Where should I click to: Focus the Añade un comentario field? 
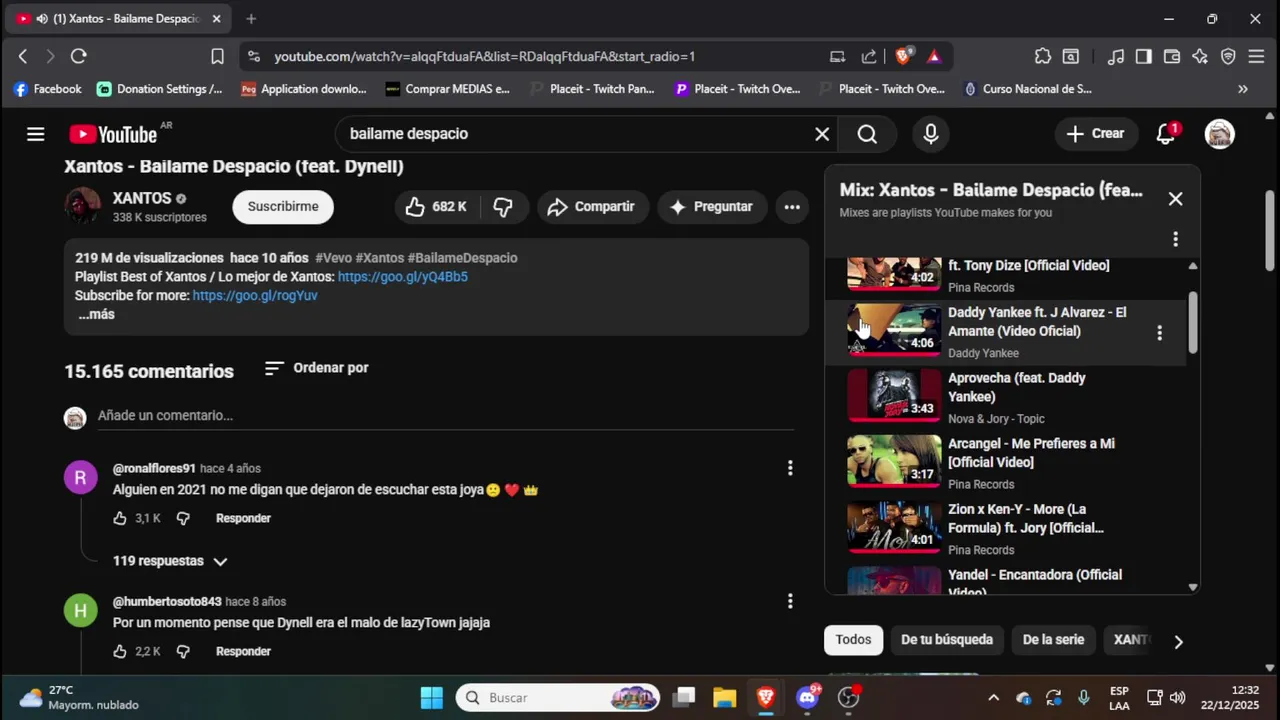tap(445, 416)
